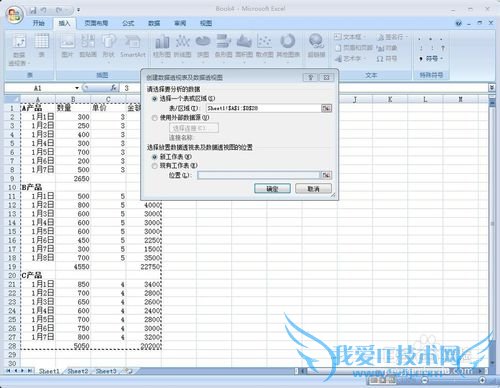Screen dimensions: 500x388
Task: Close the 创建数据透视表 dialog
Action: click(x=326, y=77)
